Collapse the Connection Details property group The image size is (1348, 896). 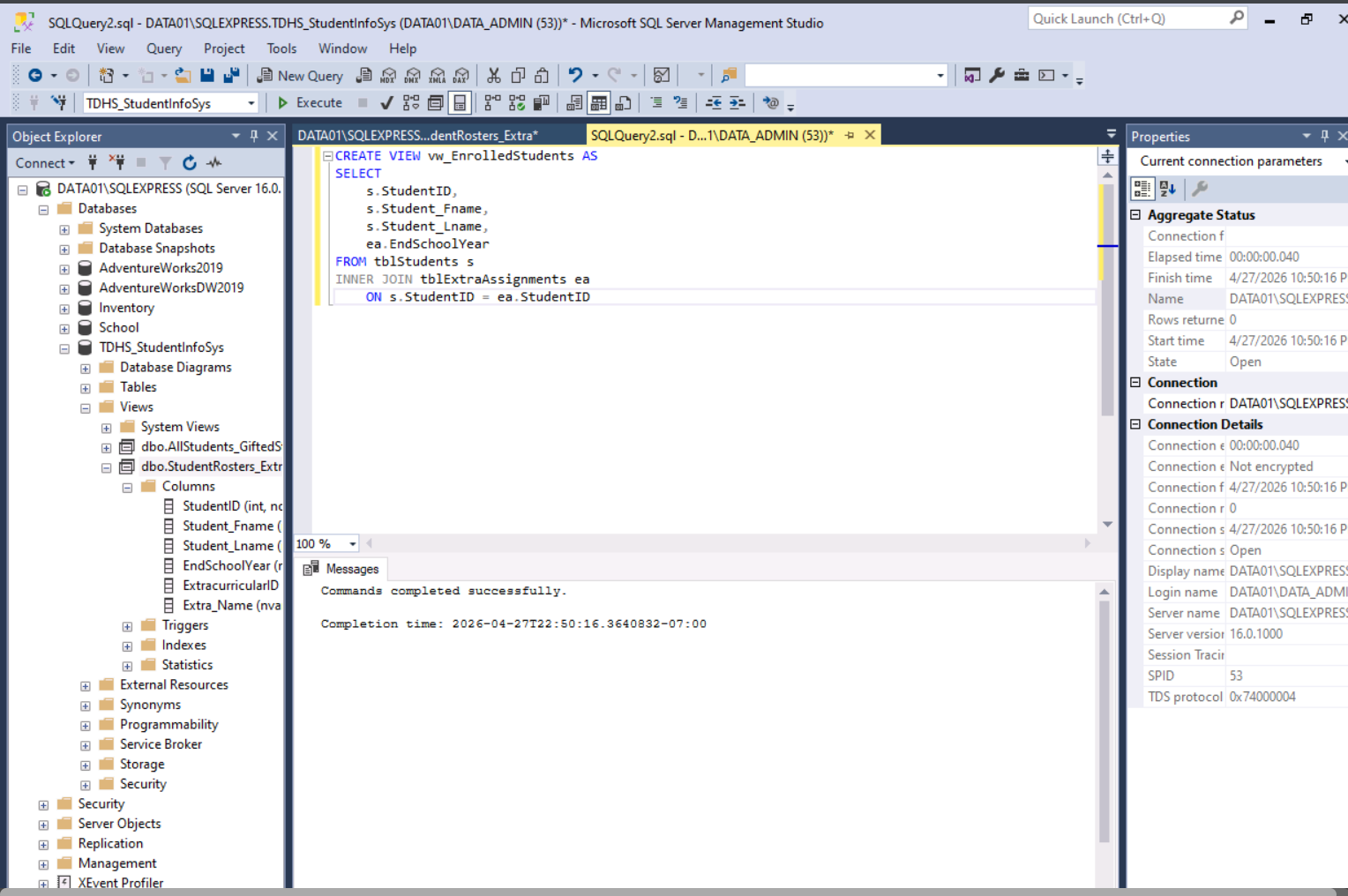[1136, 424]
